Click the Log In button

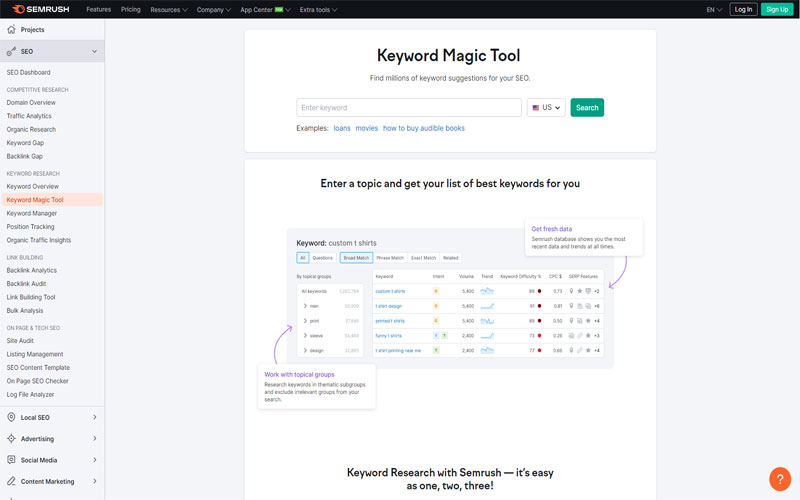743,9
